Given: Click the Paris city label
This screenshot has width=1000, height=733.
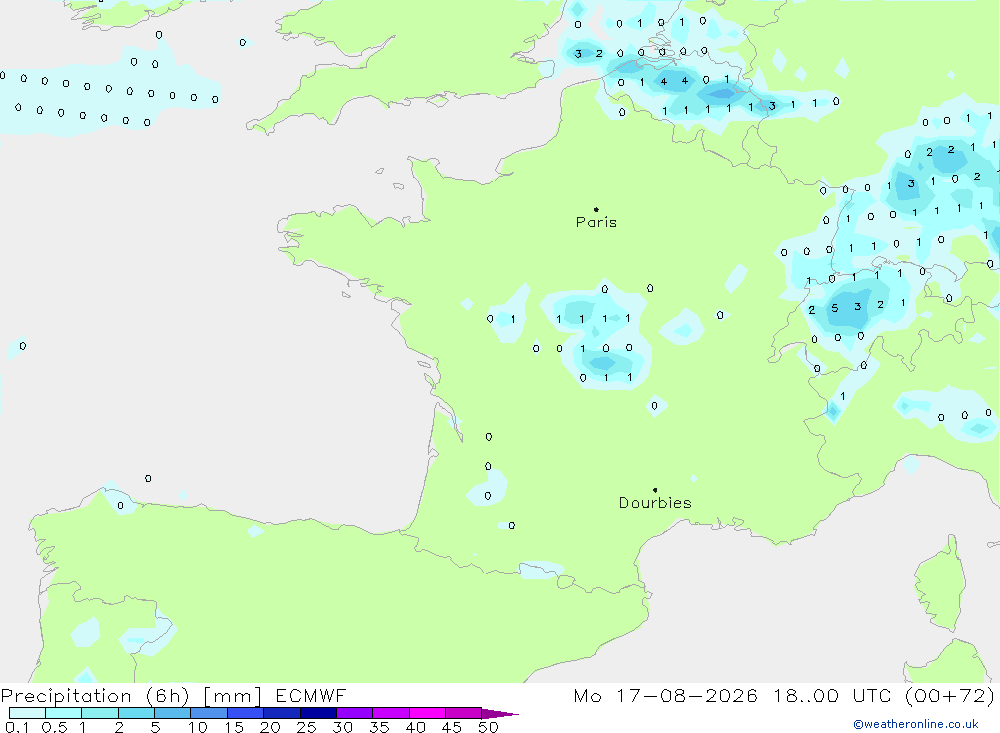Looking at the screenshot, I should pos(596,222).
